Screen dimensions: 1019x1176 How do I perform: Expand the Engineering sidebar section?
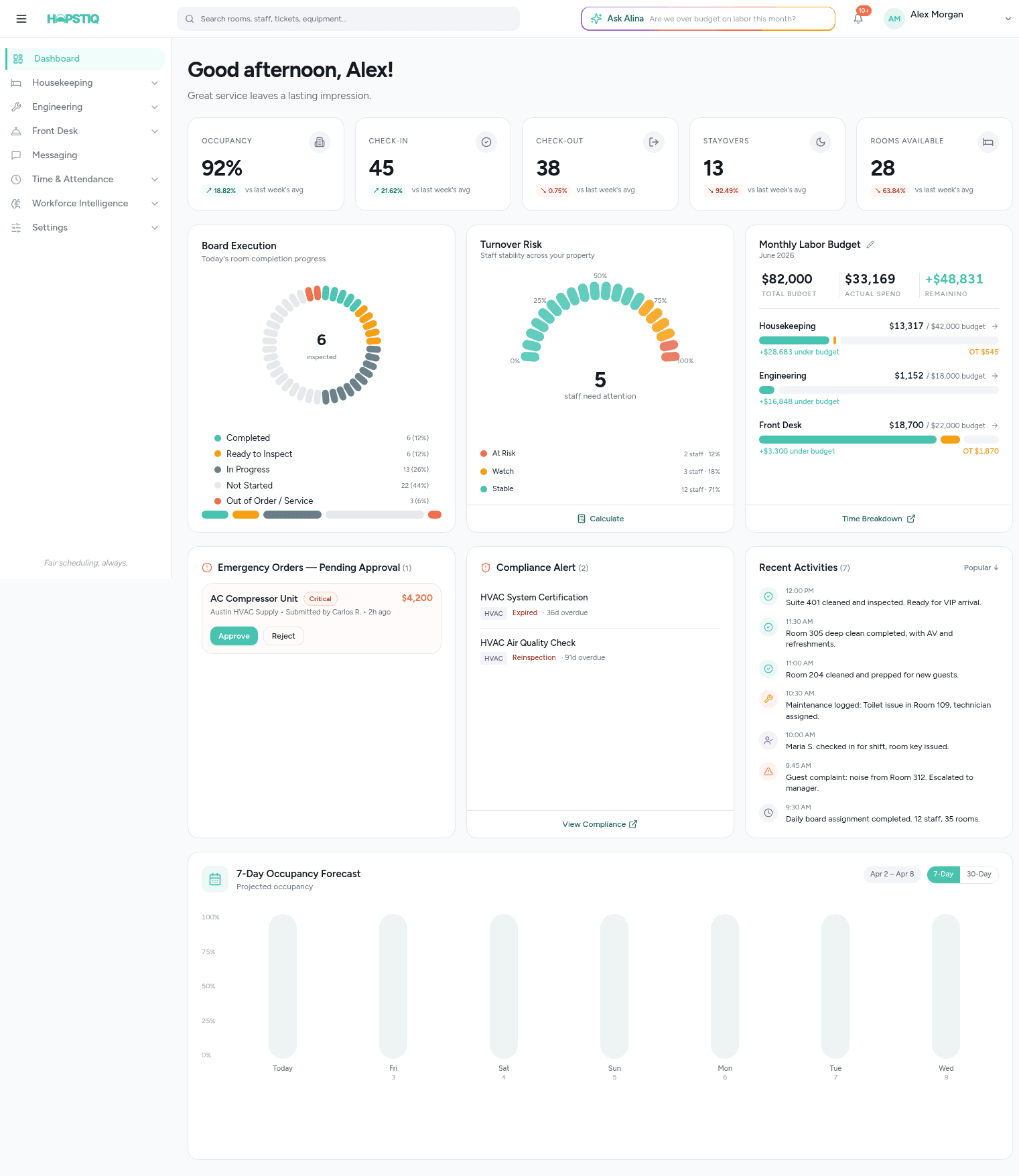[155, 107]
